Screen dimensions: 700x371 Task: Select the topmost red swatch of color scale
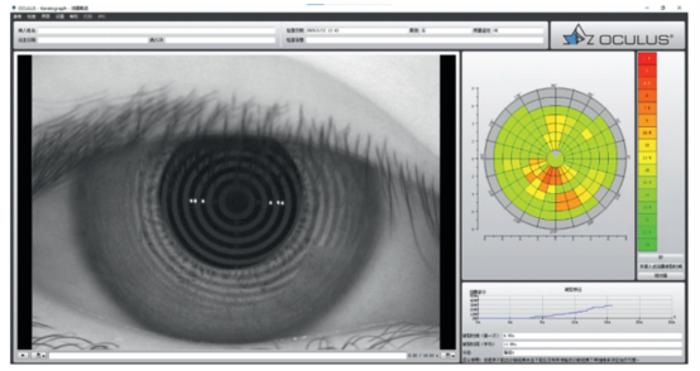[x=647, y=59]
